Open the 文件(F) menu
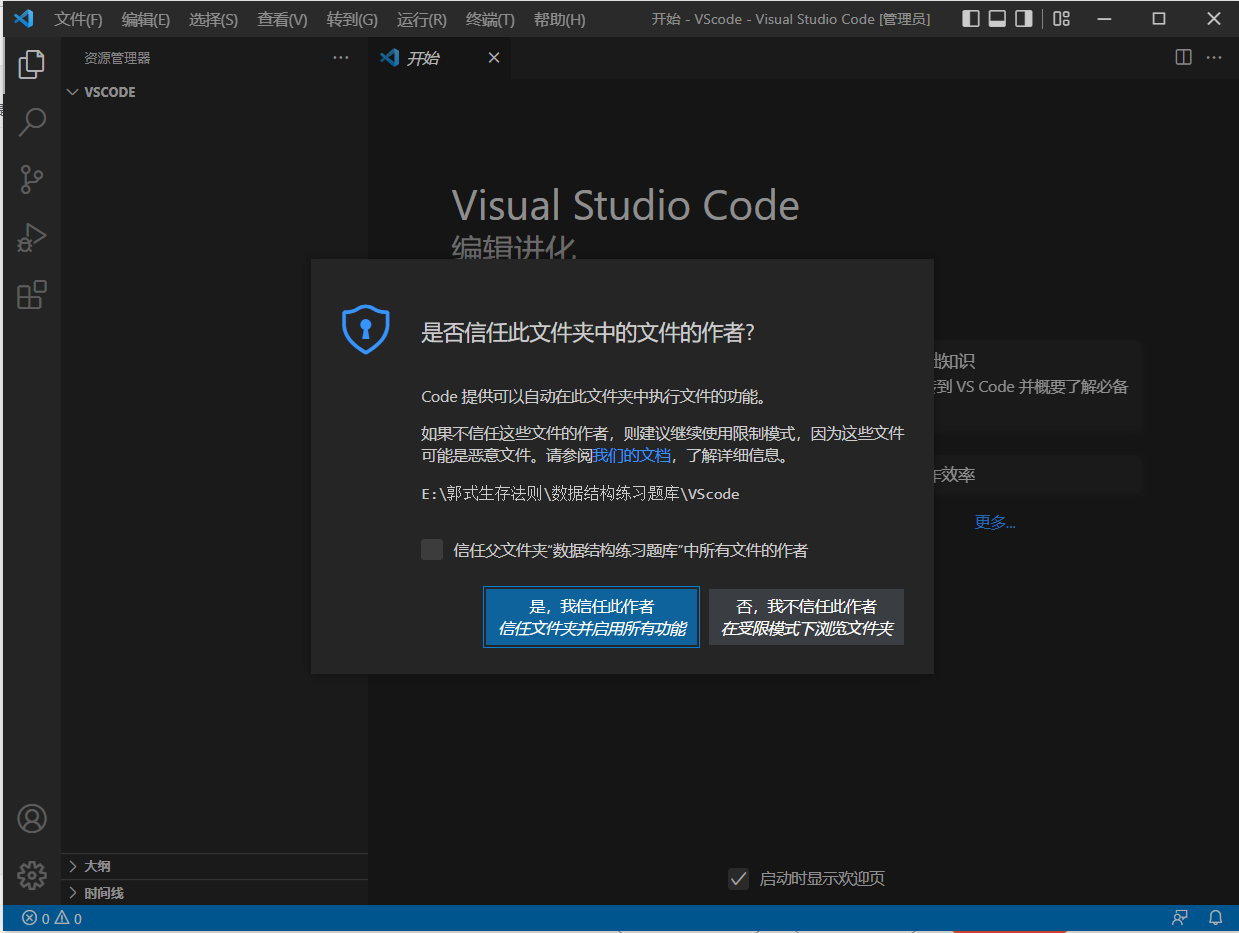 (78, 19)
